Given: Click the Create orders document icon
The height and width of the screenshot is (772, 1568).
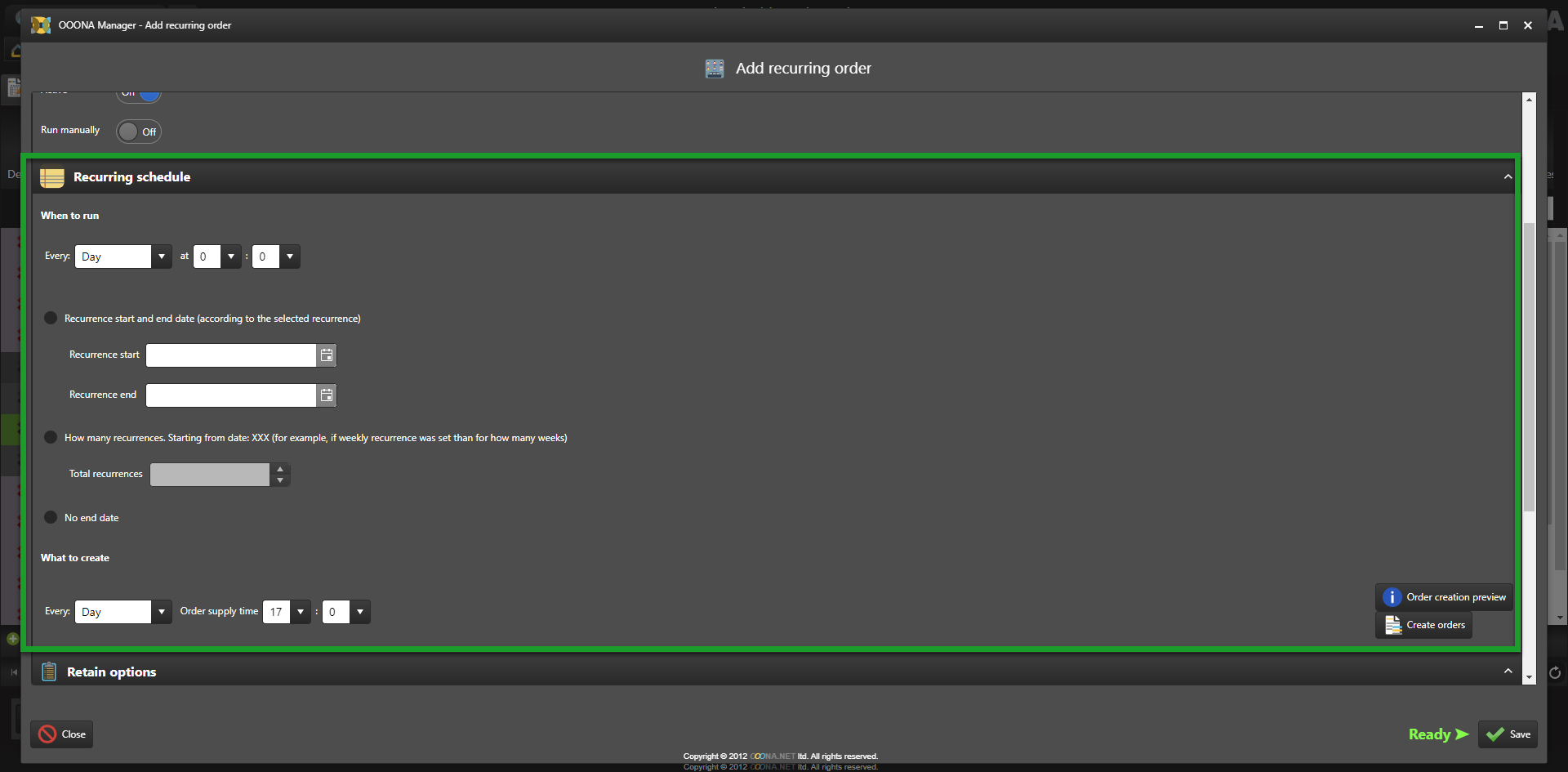Looking at the screenshot, I should click(x=1392, y=625).
